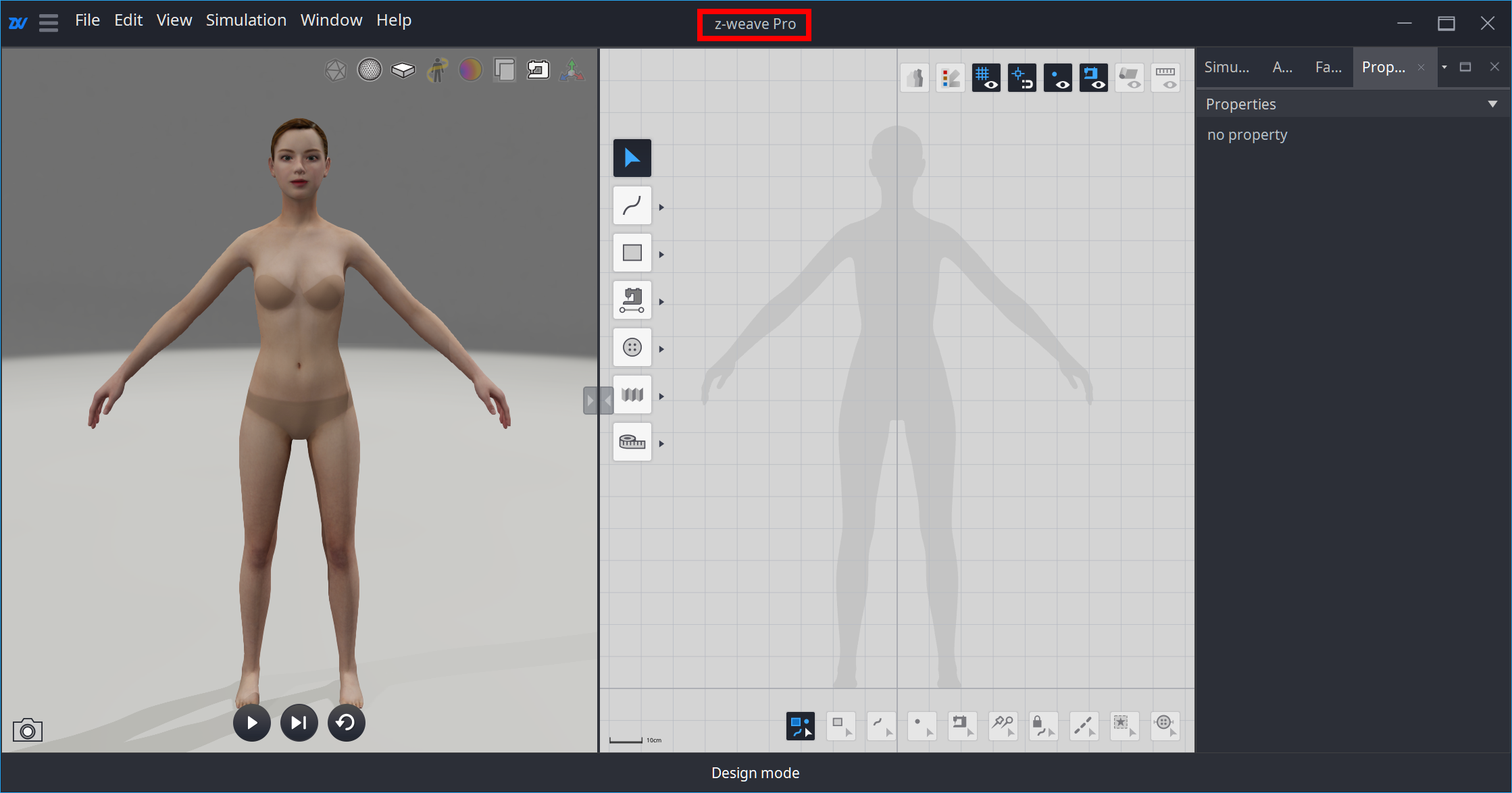Close the Prop... tab

click(1421, 67)
